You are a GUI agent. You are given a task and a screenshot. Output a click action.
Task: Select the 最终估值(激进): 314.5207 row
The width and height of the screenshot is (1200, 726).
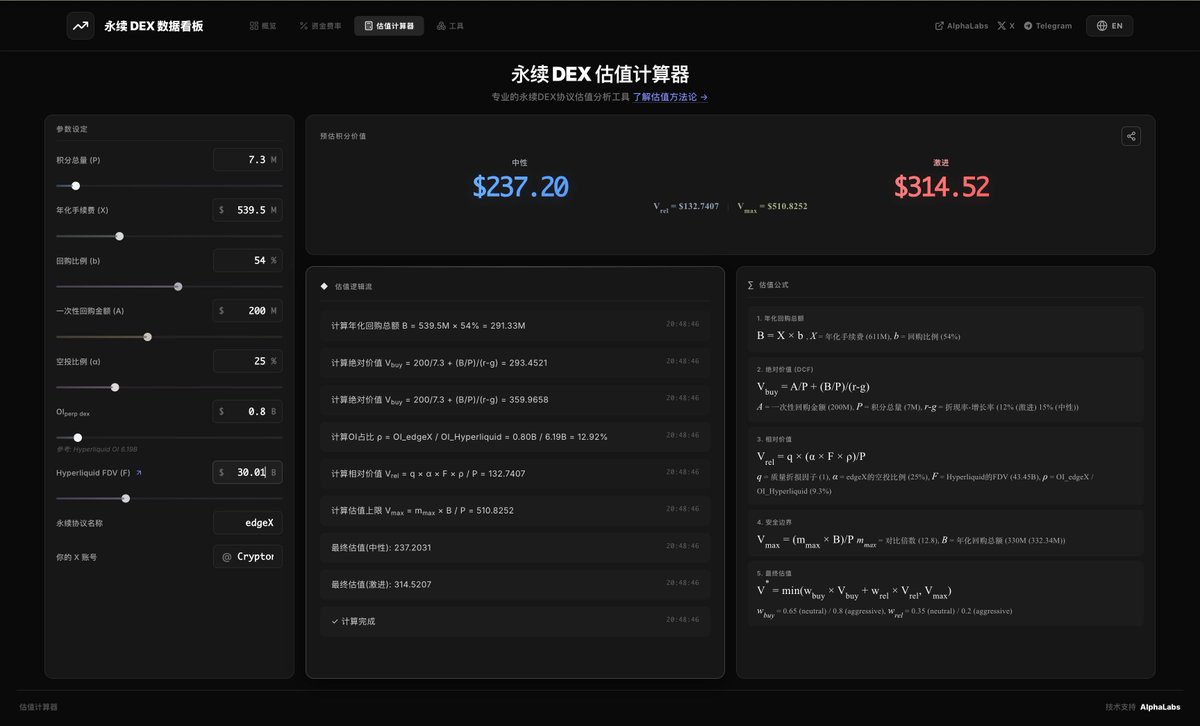point(515,584)
